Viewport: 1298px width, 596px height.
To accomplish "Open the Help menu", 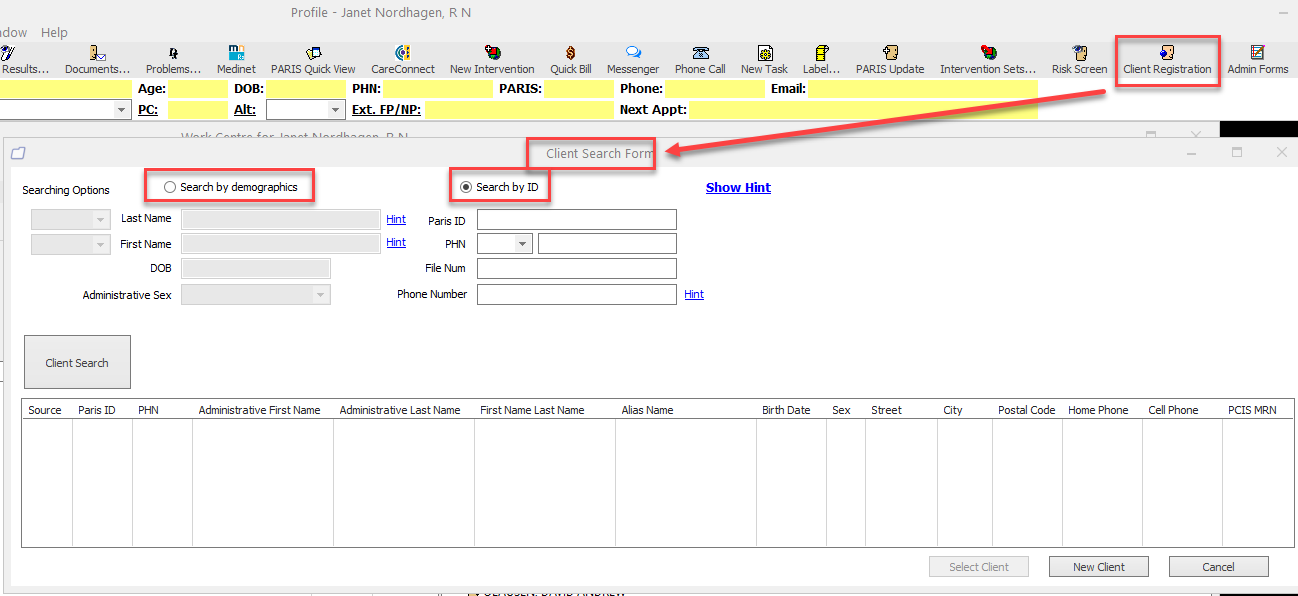I will point(54,32).
